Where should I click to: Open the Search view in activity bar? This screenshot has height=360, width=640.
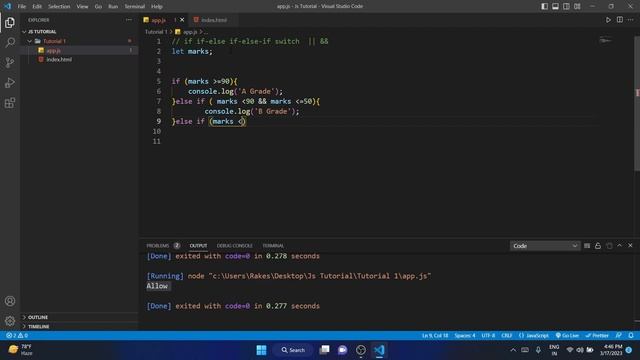click(10, 42)
